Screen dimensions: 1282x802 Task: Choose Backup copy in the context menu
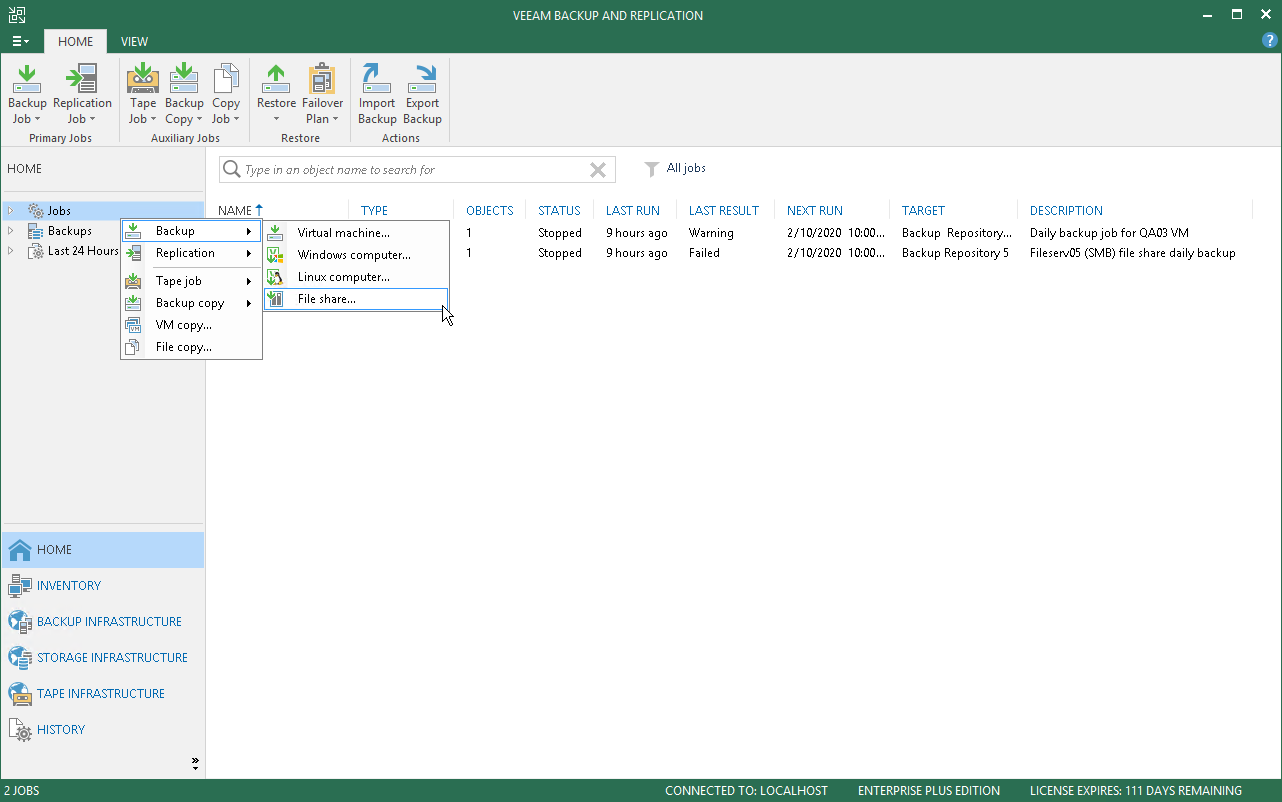[x=191, y=303]
